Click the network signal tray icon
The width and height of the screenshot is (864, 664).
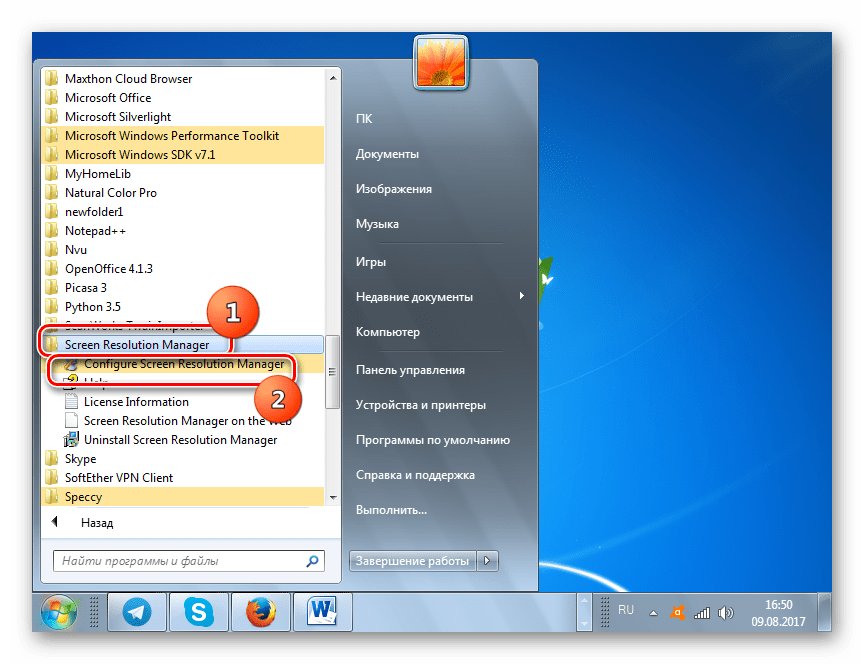point(701,613)
